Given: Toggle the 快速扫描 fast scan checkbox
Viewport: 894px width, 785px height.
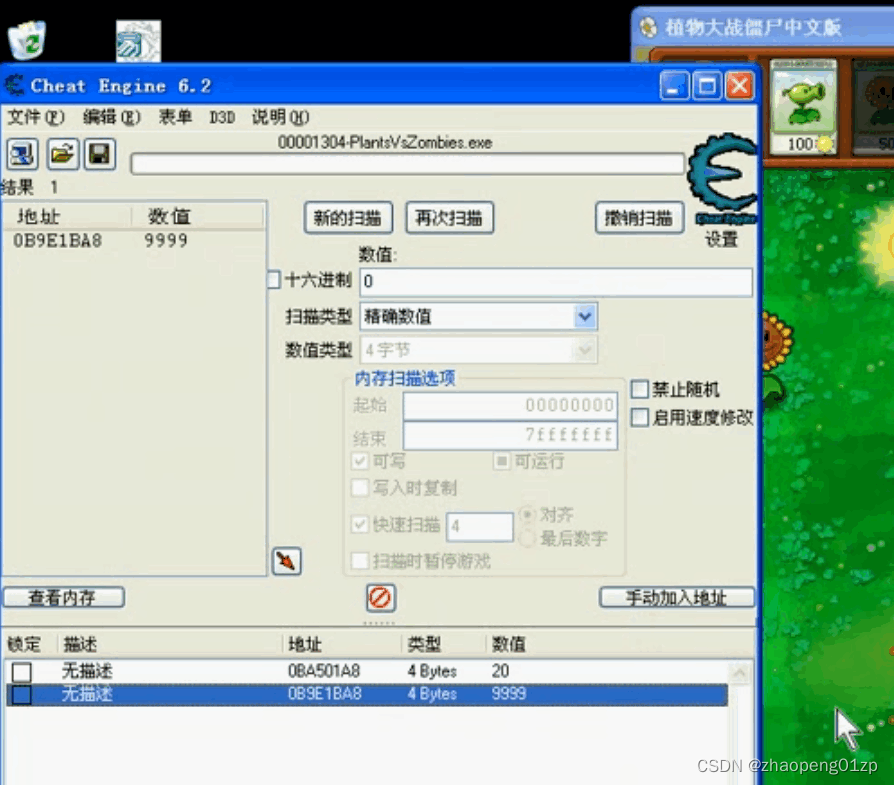Looking at the screenshot, I should [x=360, y=524].
